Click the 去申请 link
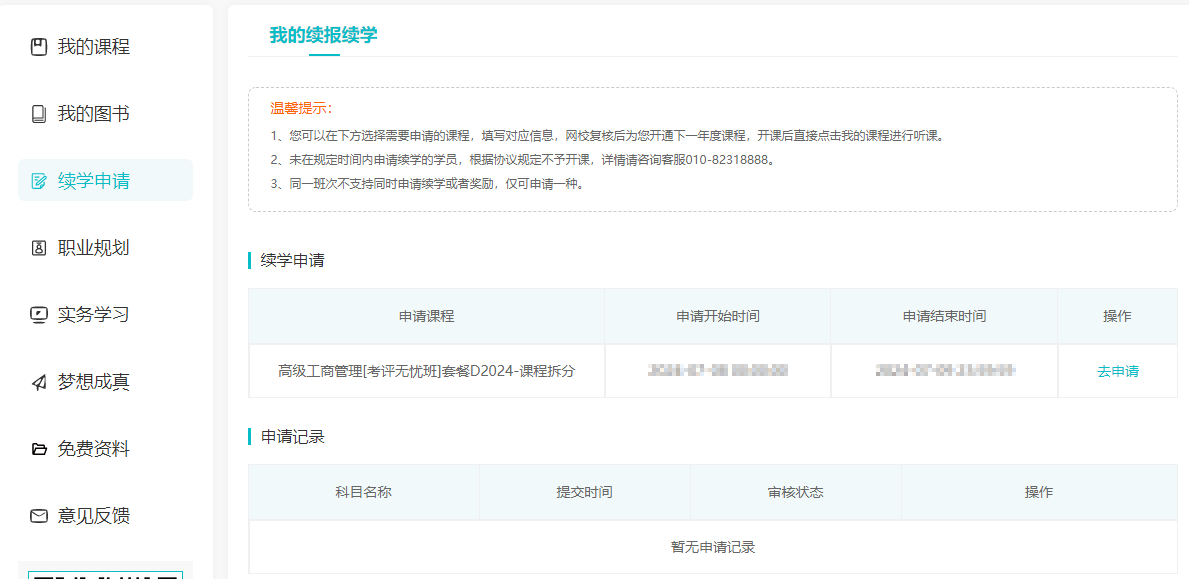 pos(1120,369)
